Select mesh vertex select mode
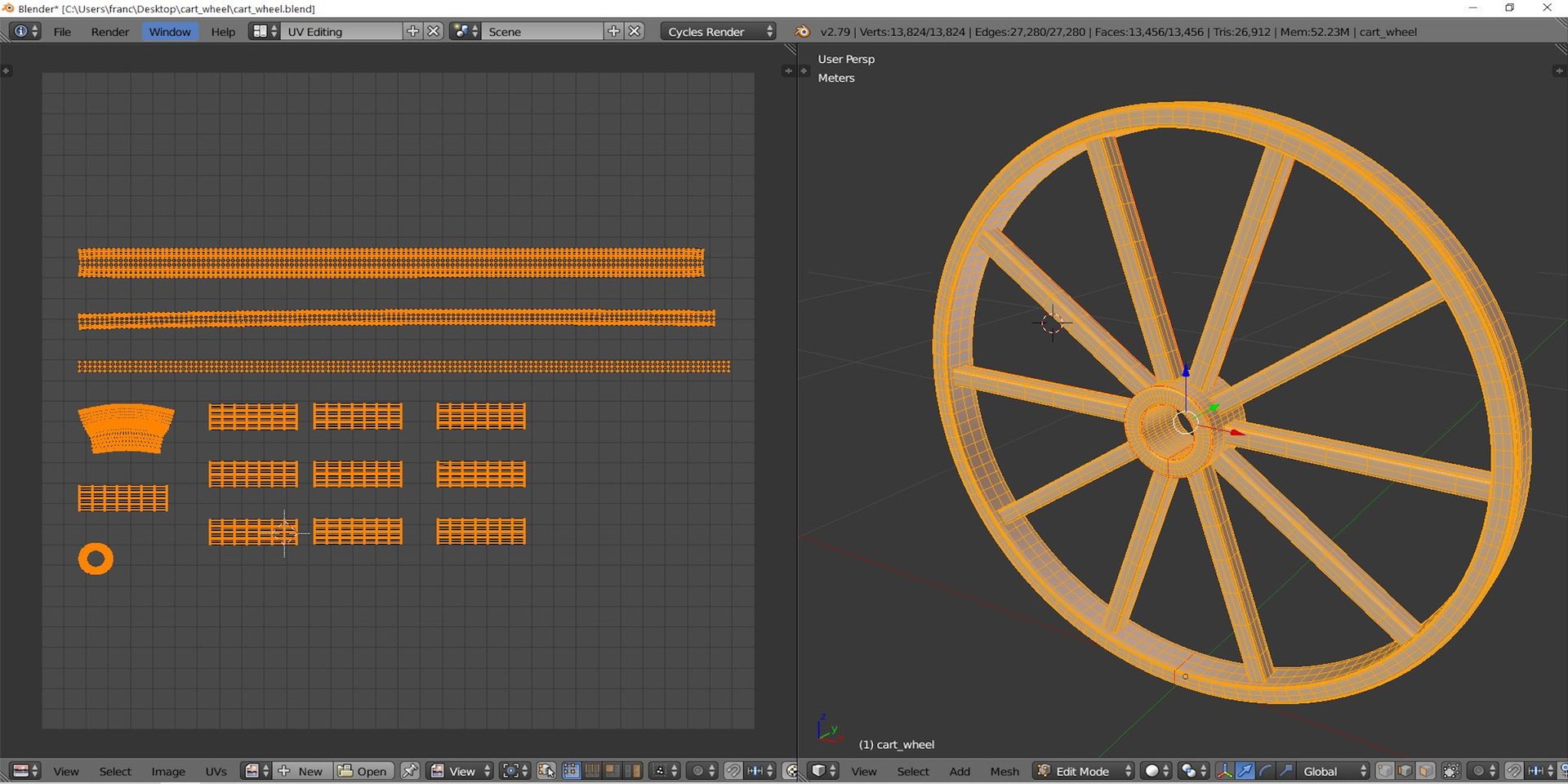 click(1385, 771)
